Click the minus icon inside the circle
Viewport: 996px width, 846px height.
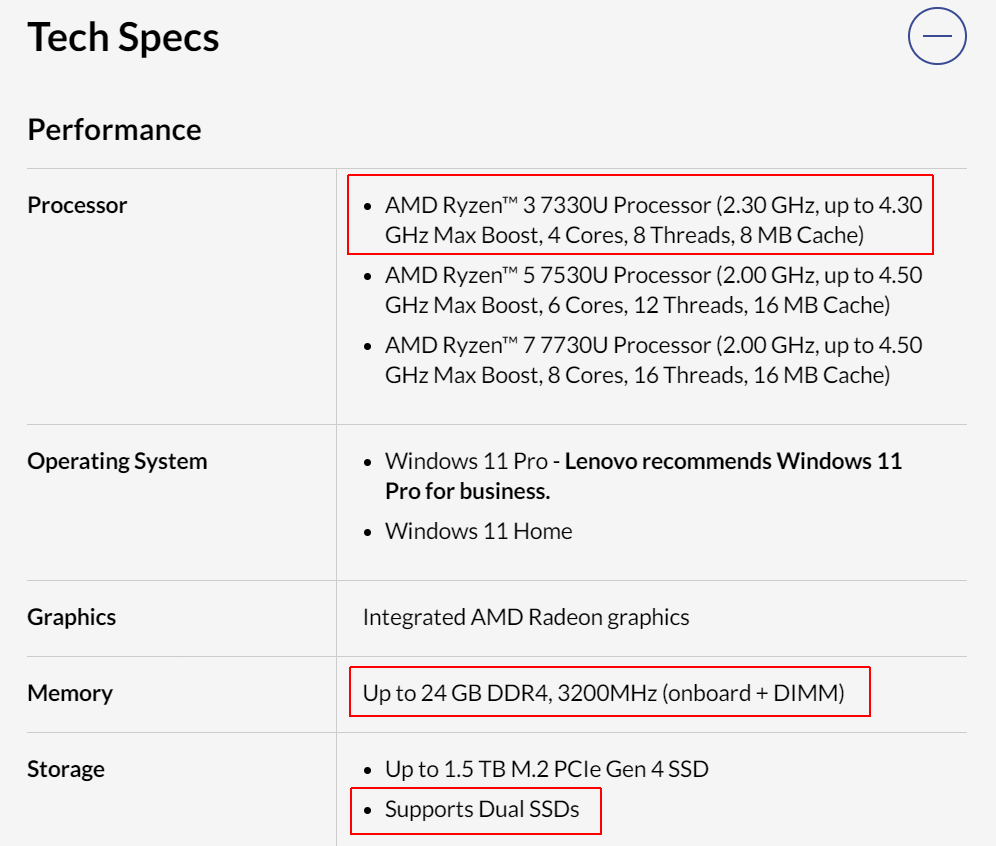tap(937, 36)
